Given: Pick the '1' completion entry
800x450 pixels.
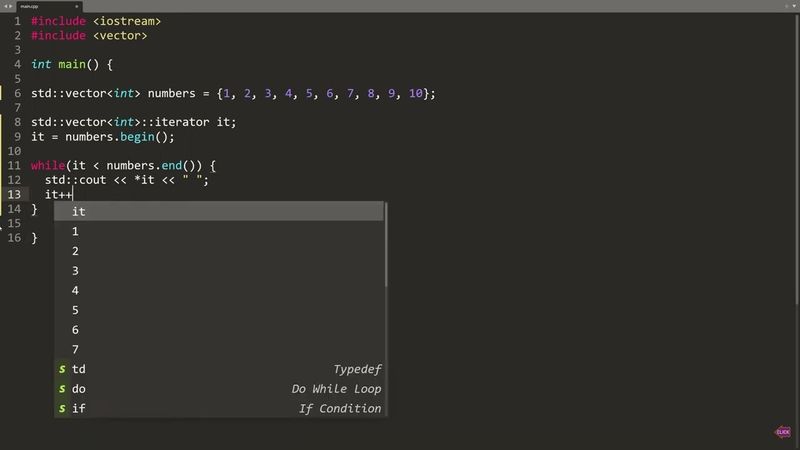Looking at the screenshot, I should tap(219, 231).
